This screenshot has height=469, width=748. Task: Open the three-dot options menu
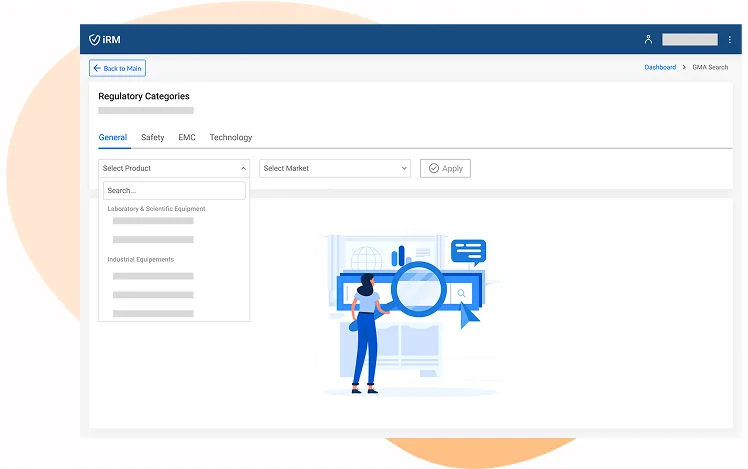(729, 40)
